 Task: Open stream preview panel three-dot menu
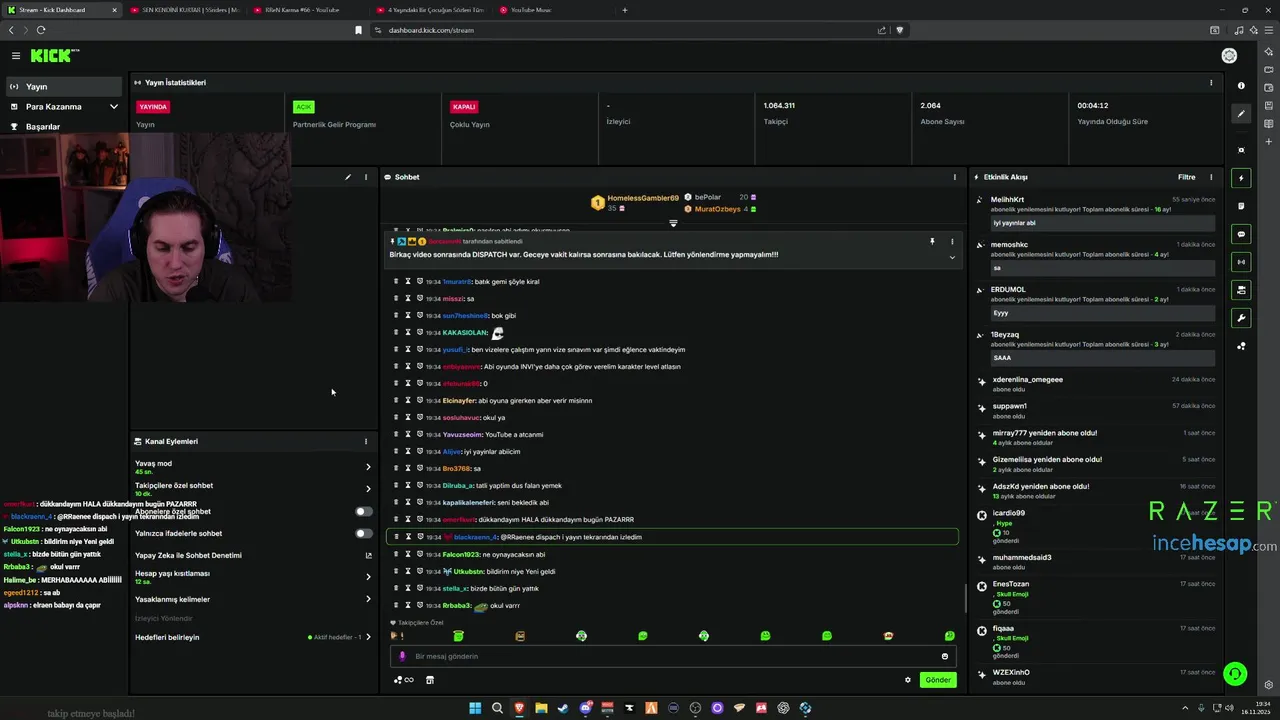(365, 177)
